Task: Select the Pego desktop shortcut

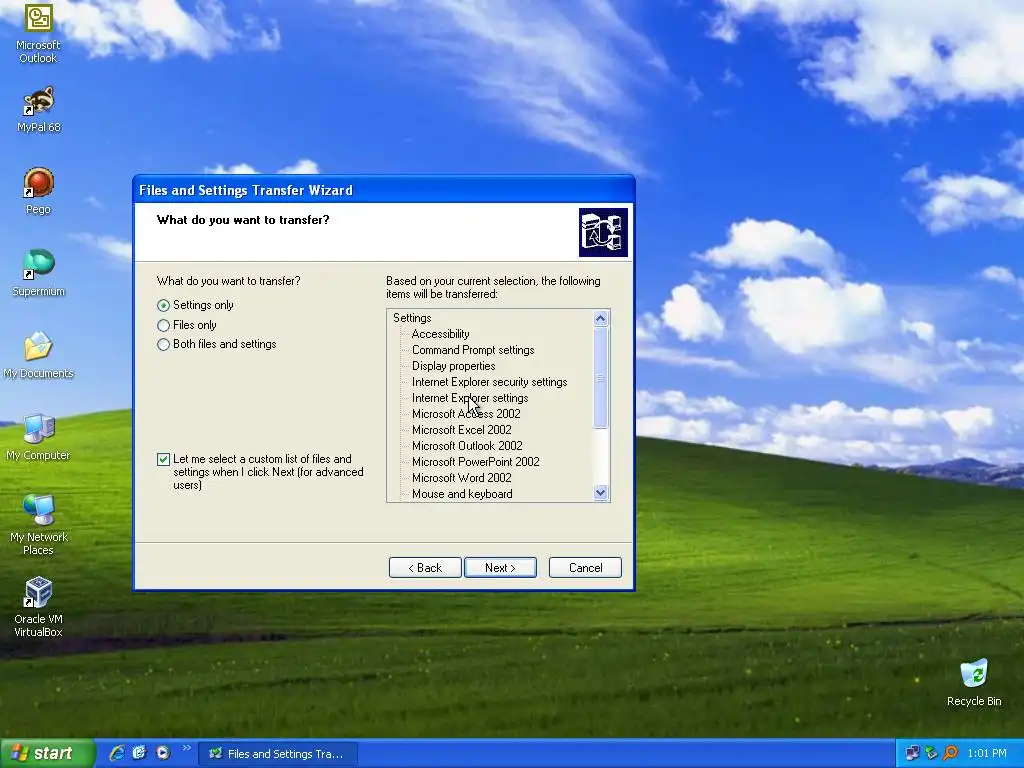Action: click(x=38, y=191)
